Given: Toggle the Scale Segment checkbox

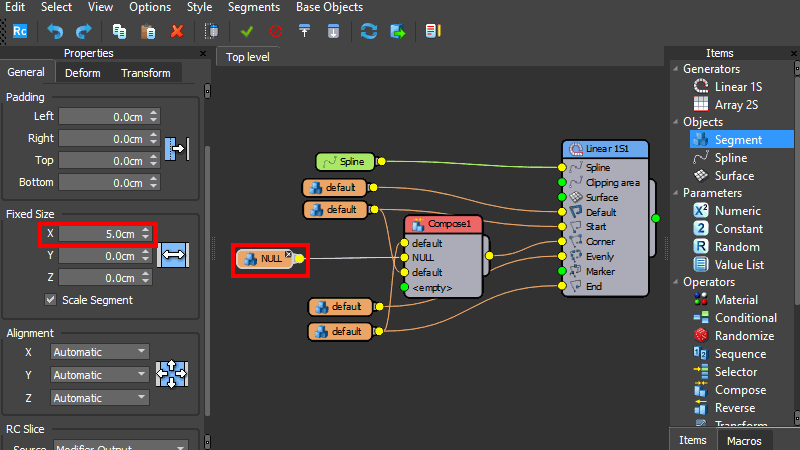Looking at the screenshot, I should [51, 300].
